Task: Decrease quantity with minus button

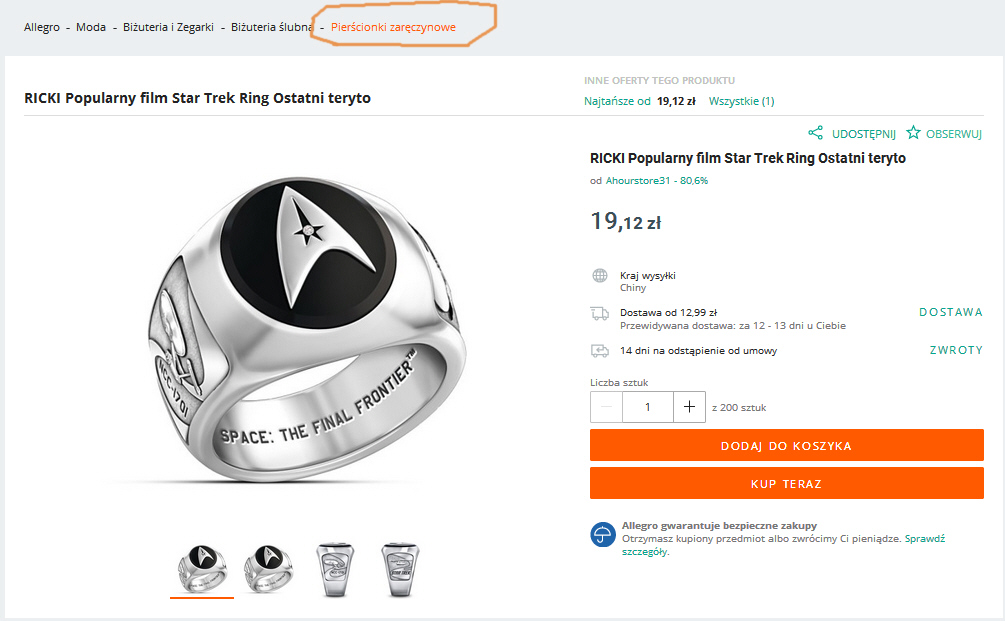Action: [x=607, y=407]
